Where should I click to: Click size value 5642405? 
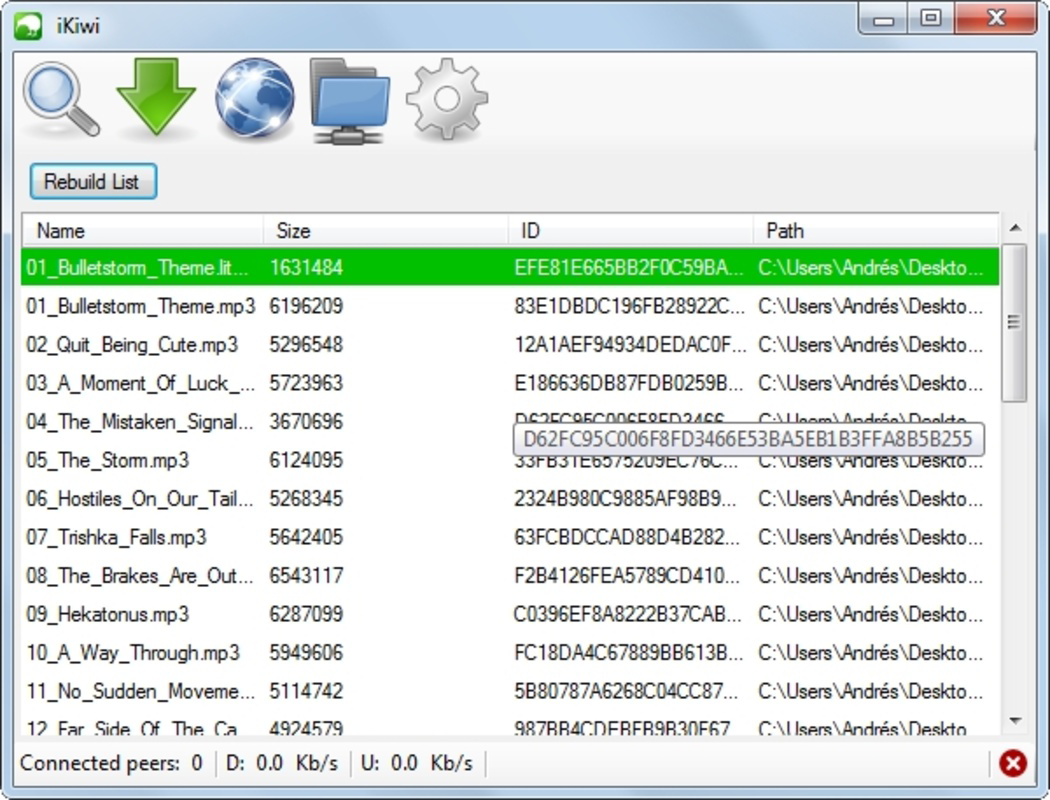point(306,538)
